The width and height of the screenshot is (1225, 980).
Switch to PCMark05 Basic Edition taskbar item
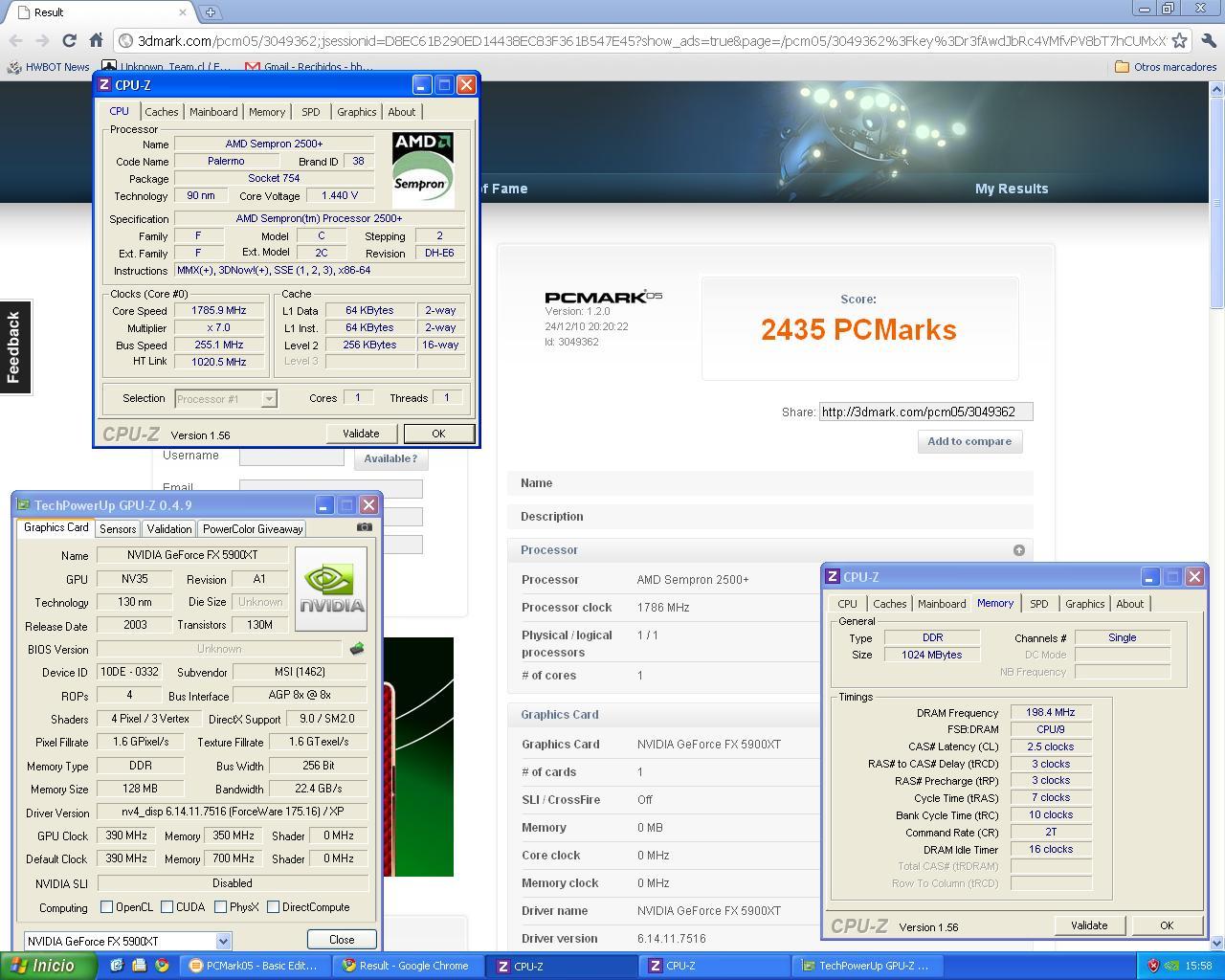point(256,966)
